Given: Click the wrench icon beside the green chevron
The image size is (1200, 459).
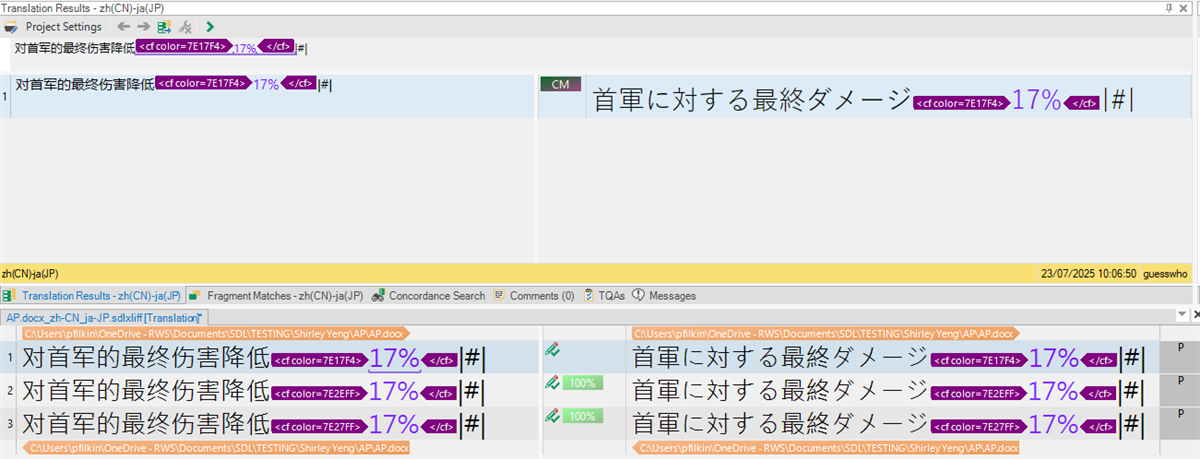Looking at the screenshot, I should point(186,27).
